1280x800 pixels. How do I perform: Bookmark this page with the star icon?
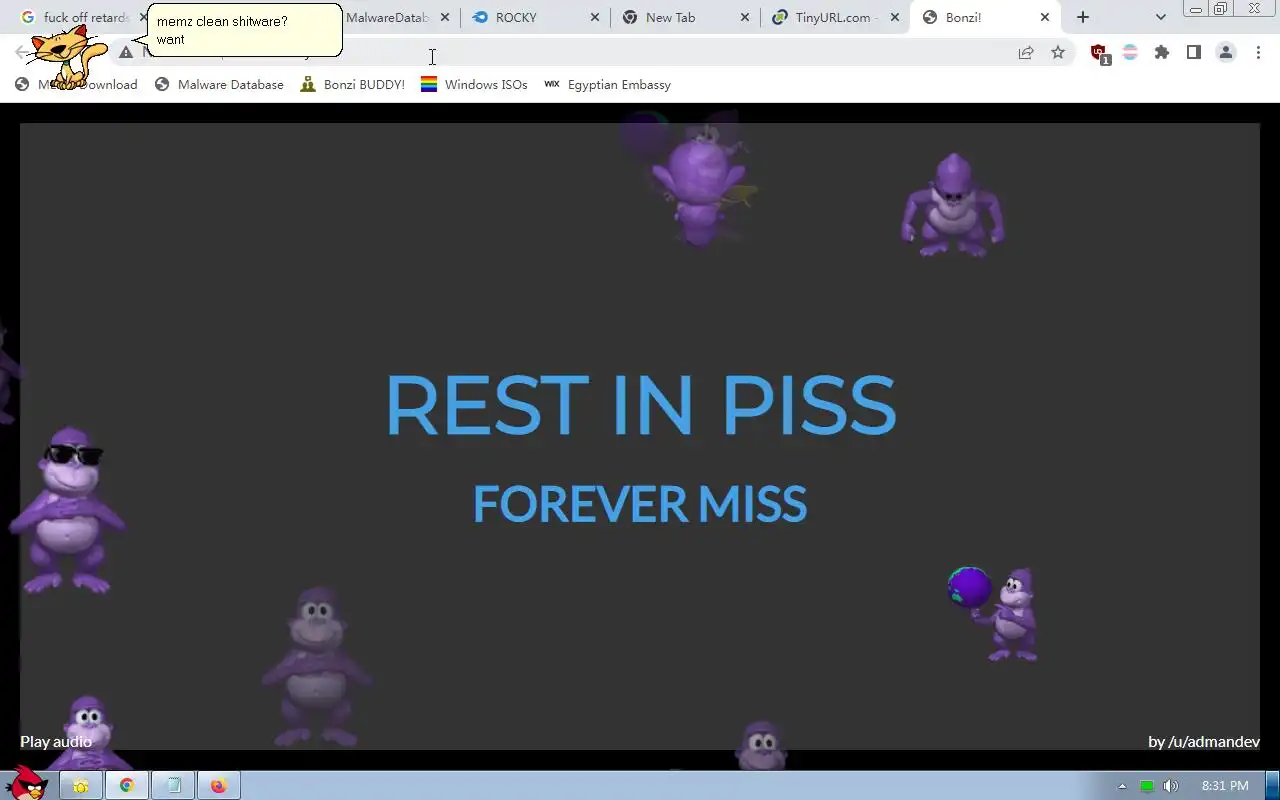pyautogui.click(x=1058, y=53)
